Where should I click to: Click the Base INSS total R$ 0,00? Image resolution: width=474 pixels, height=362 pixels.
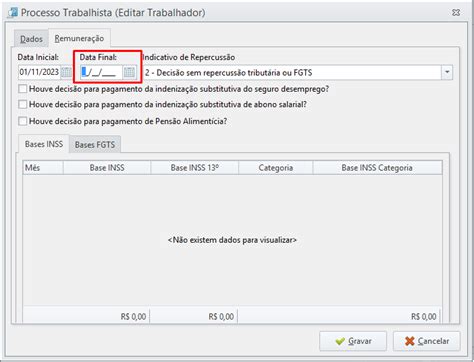coord(133,316)
